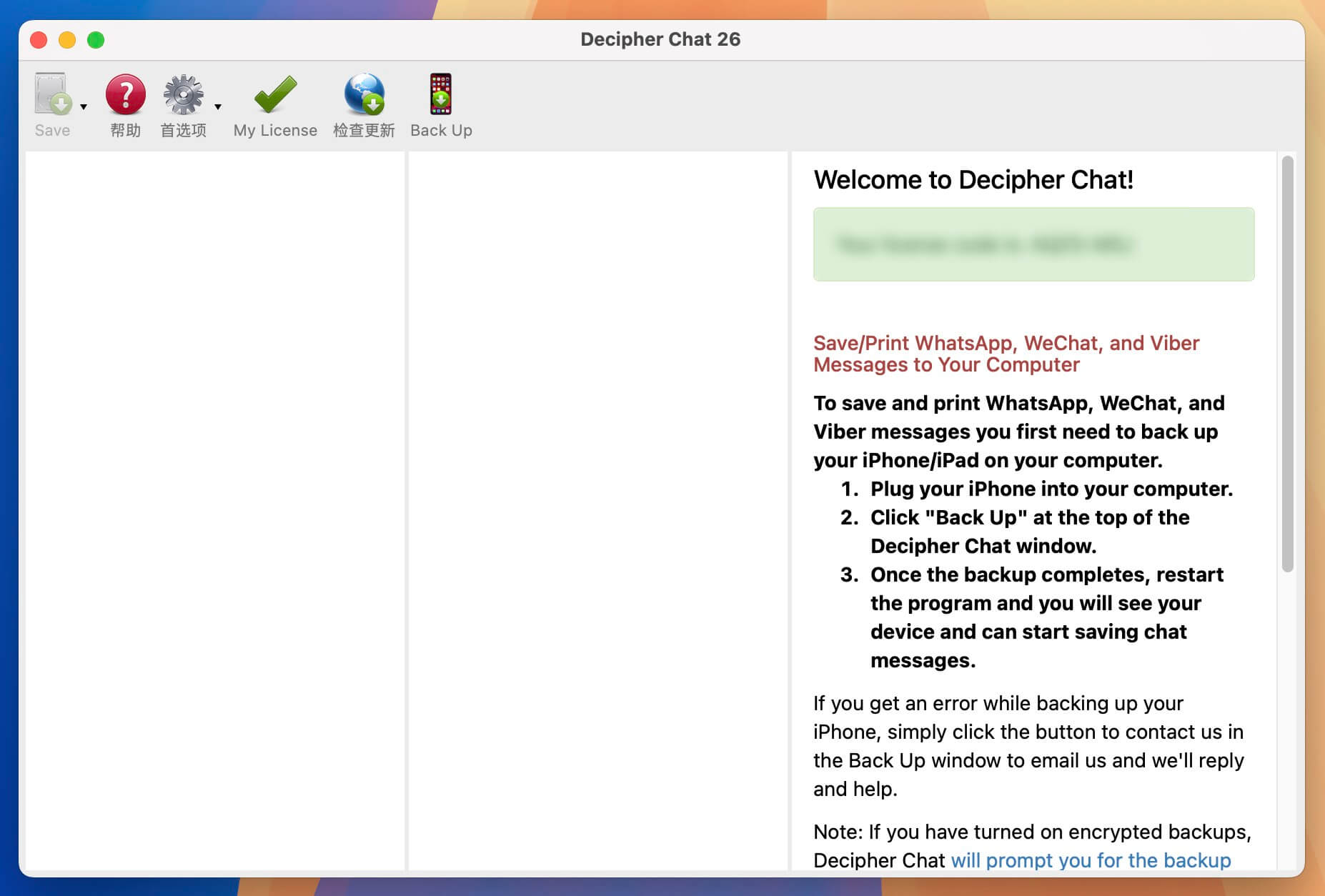This screenshot has height=896, width=1325.
Task: Minimize the window with the yellow button
Action: 67,40
